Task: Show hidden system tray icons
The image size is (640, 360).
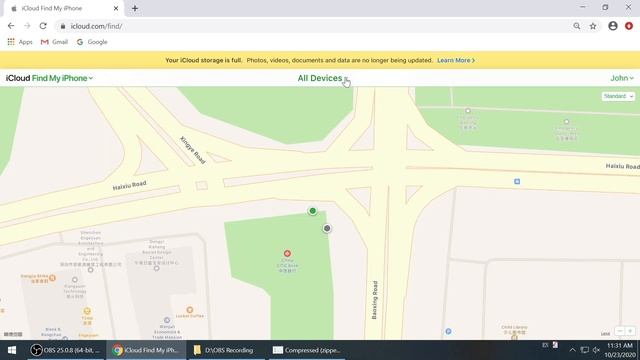Action: (x=572, y=350)
